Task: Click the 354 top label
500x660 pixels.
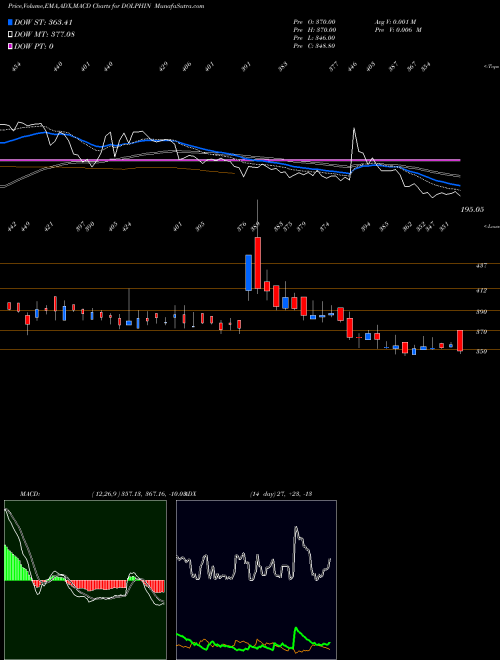Action: point(425,66)
